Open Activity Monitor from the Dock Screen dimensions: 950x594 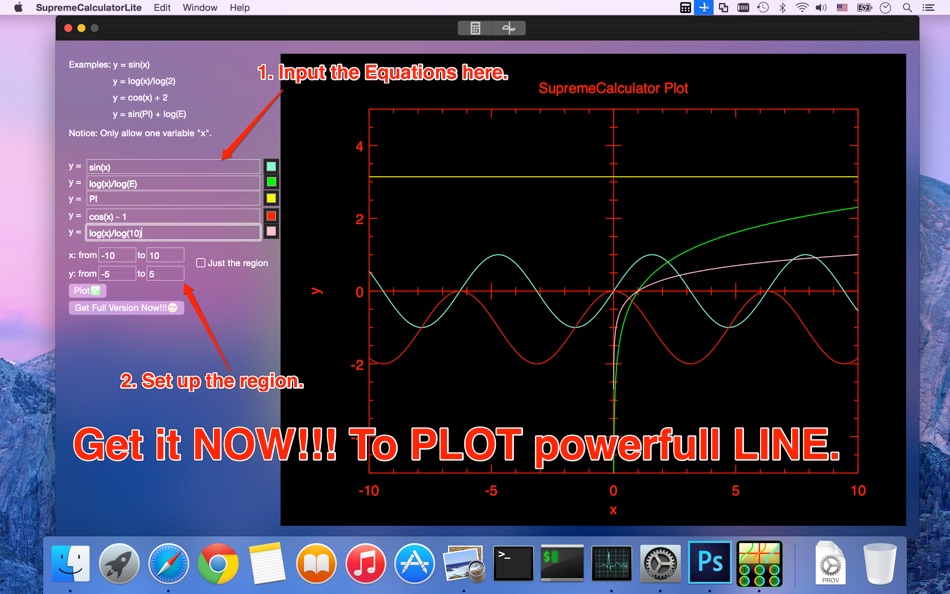tap(611, 564)
